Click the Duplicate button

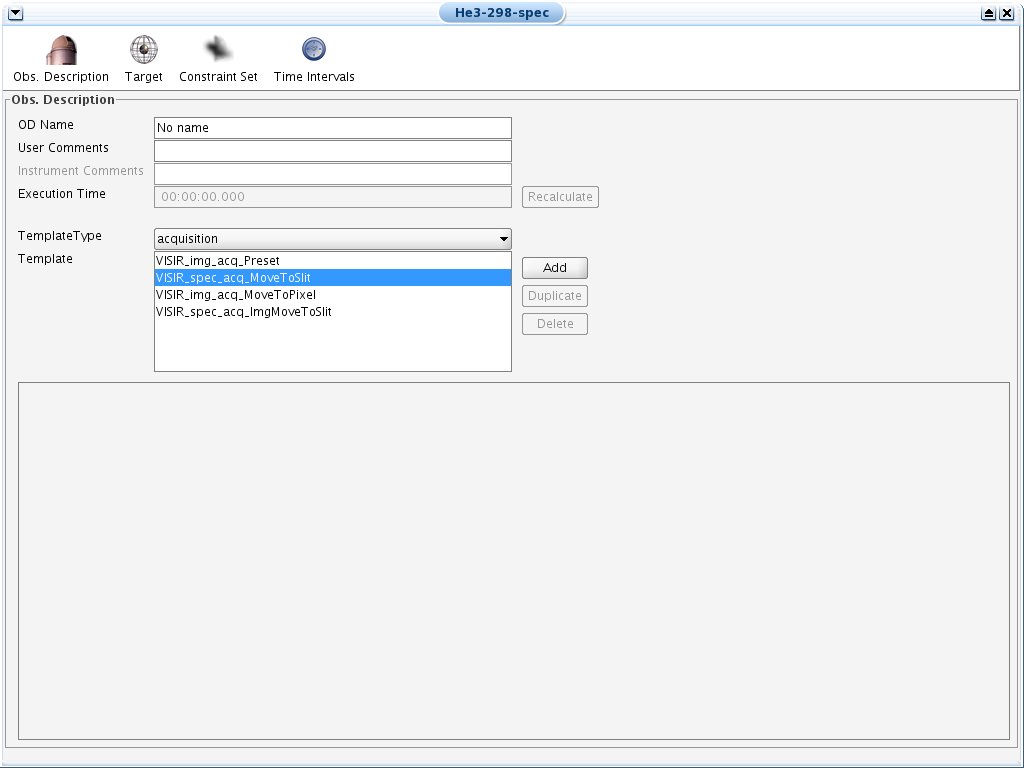(554, 296)
